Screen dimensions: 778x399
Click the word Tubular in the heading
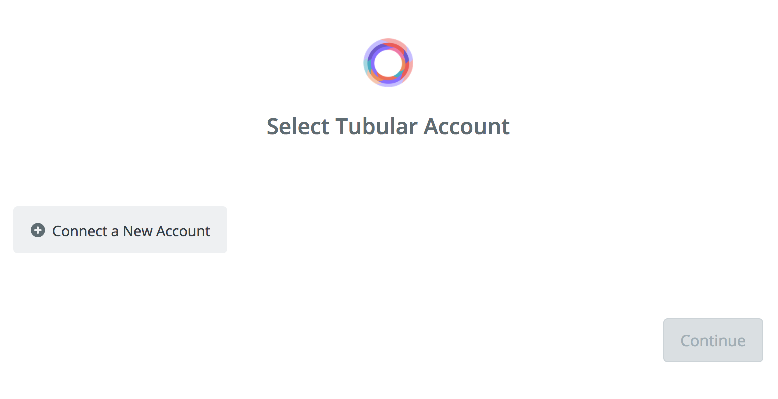pyautogui.click(x=377, y=126)
